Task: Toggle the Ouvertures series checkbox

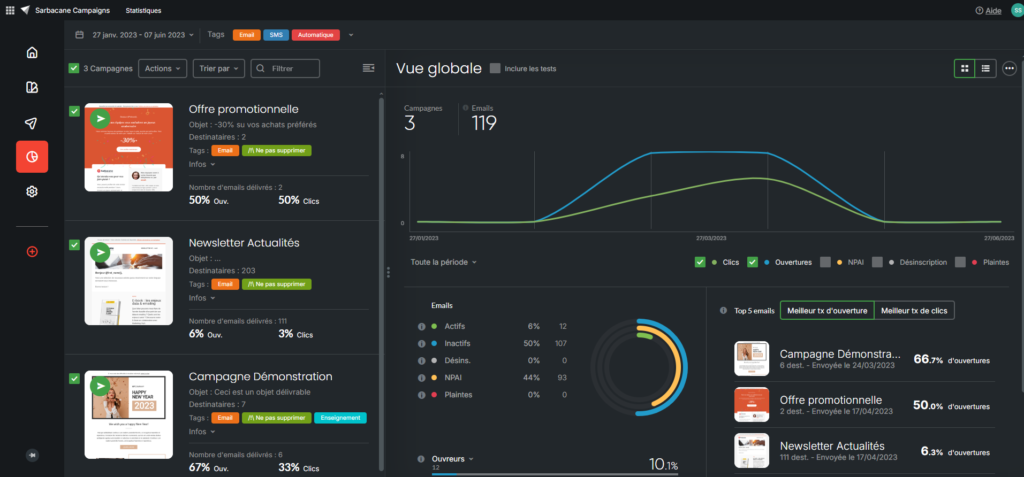Action: (x=752, y=262)
